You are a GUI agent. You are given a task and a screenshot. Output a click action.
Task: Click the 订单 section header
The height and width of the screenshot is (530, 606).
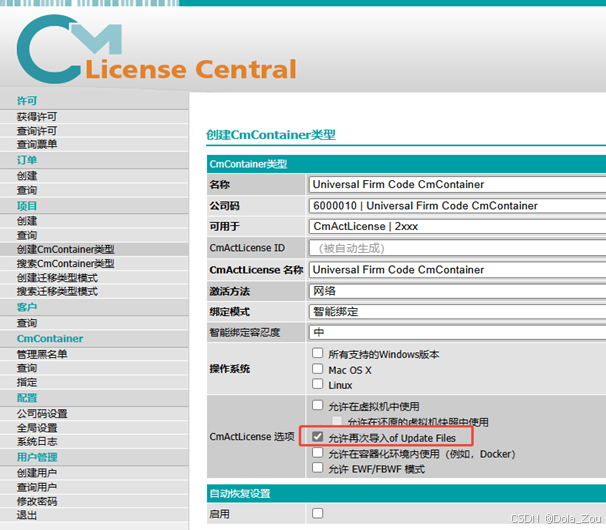pos(27,160)
